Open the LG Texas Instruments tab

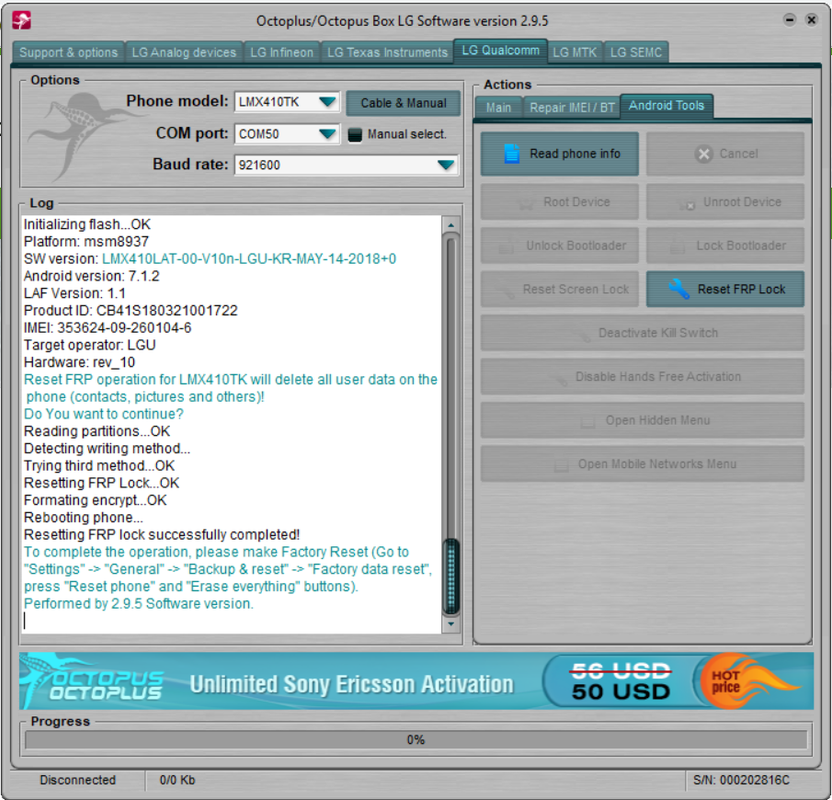pos(387,53)
